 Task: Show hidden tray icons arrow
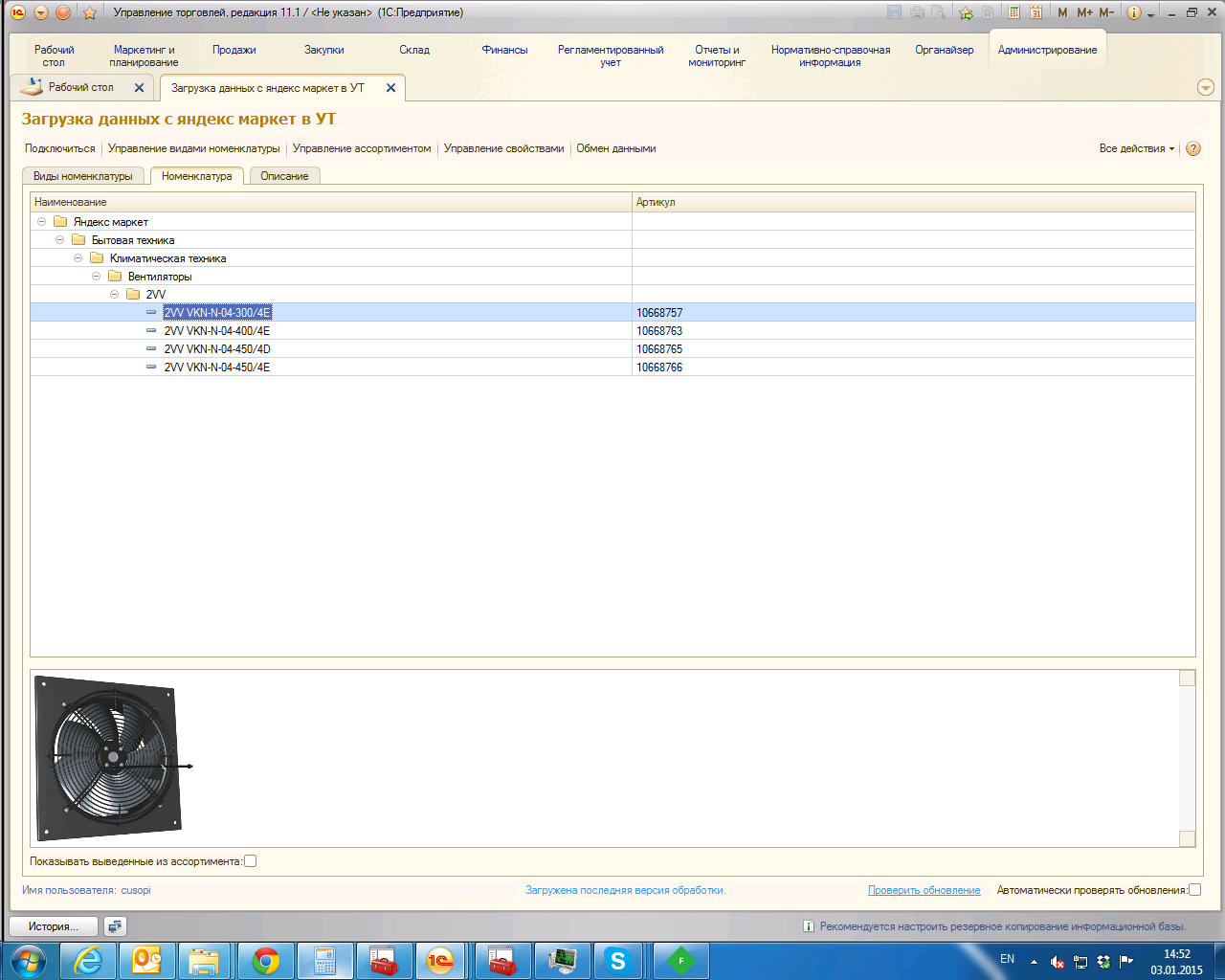pos(1034,962)
